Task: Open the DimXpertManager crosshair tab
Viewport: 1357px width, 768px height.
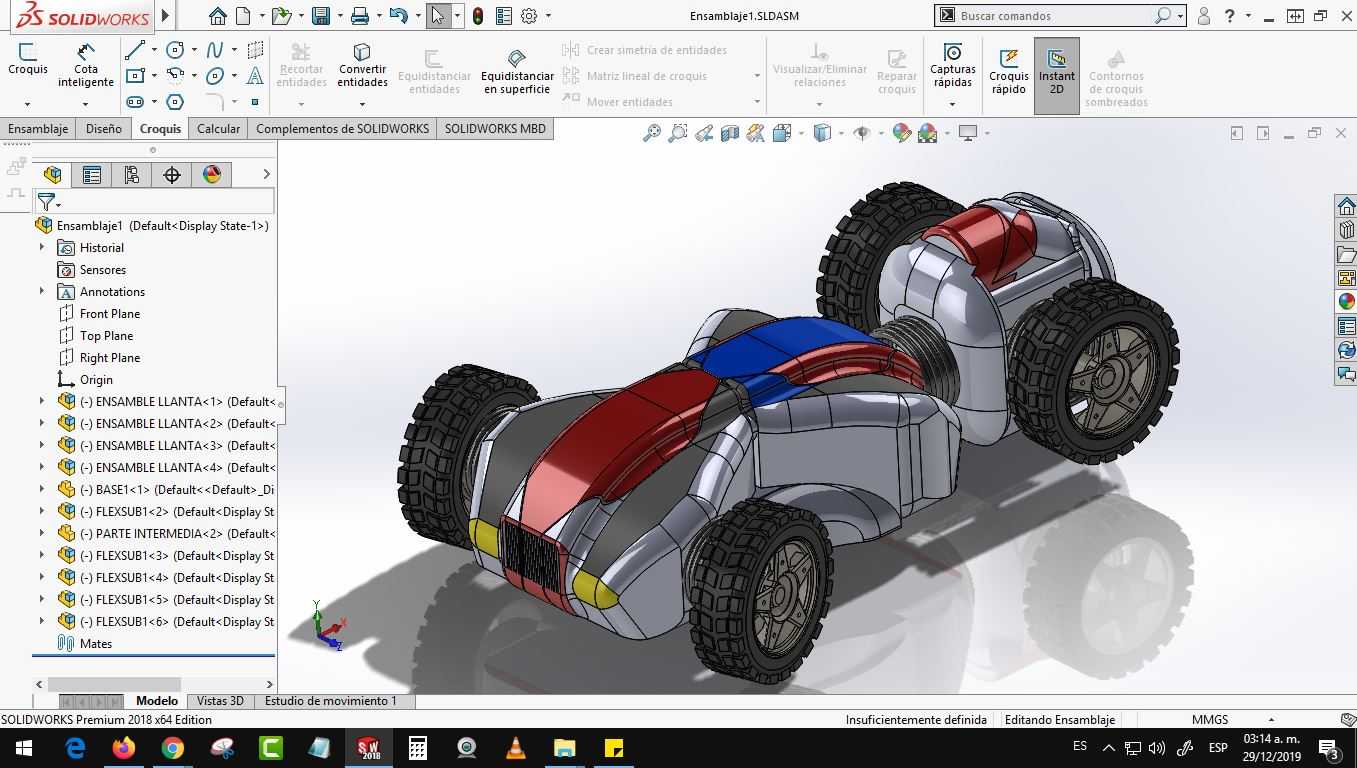Action: tap(172, 175)
